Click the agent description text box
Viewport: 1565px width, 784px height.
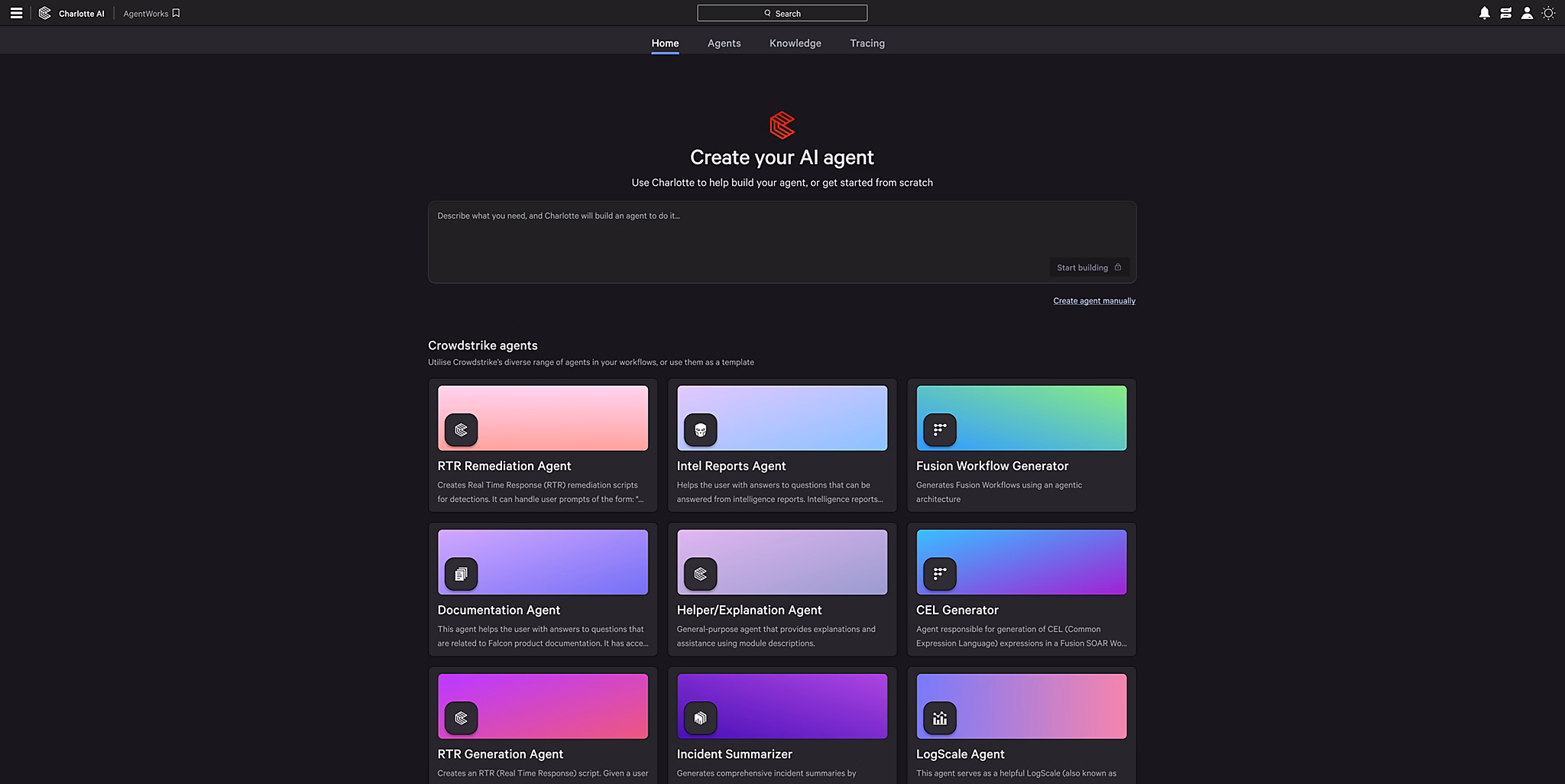pos(782,242)
